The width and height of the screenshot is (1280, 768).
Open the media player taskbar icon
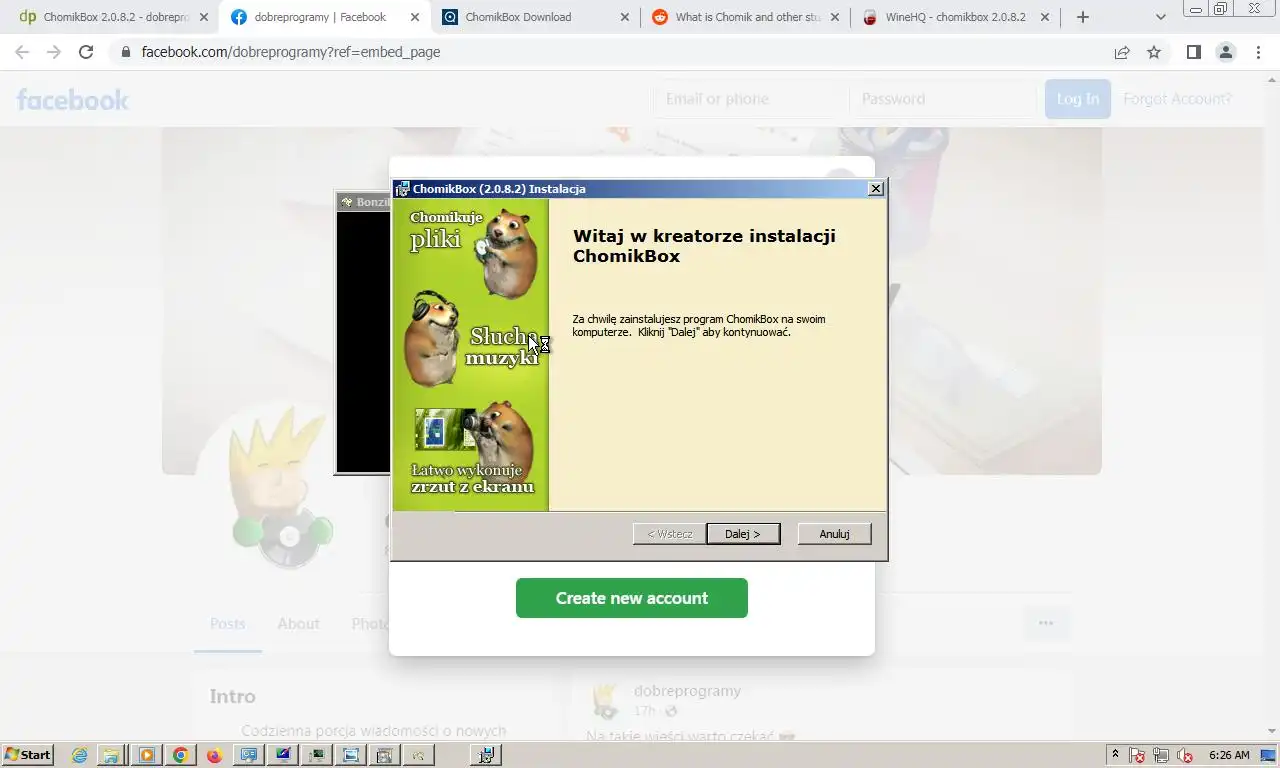coord(147,755)
